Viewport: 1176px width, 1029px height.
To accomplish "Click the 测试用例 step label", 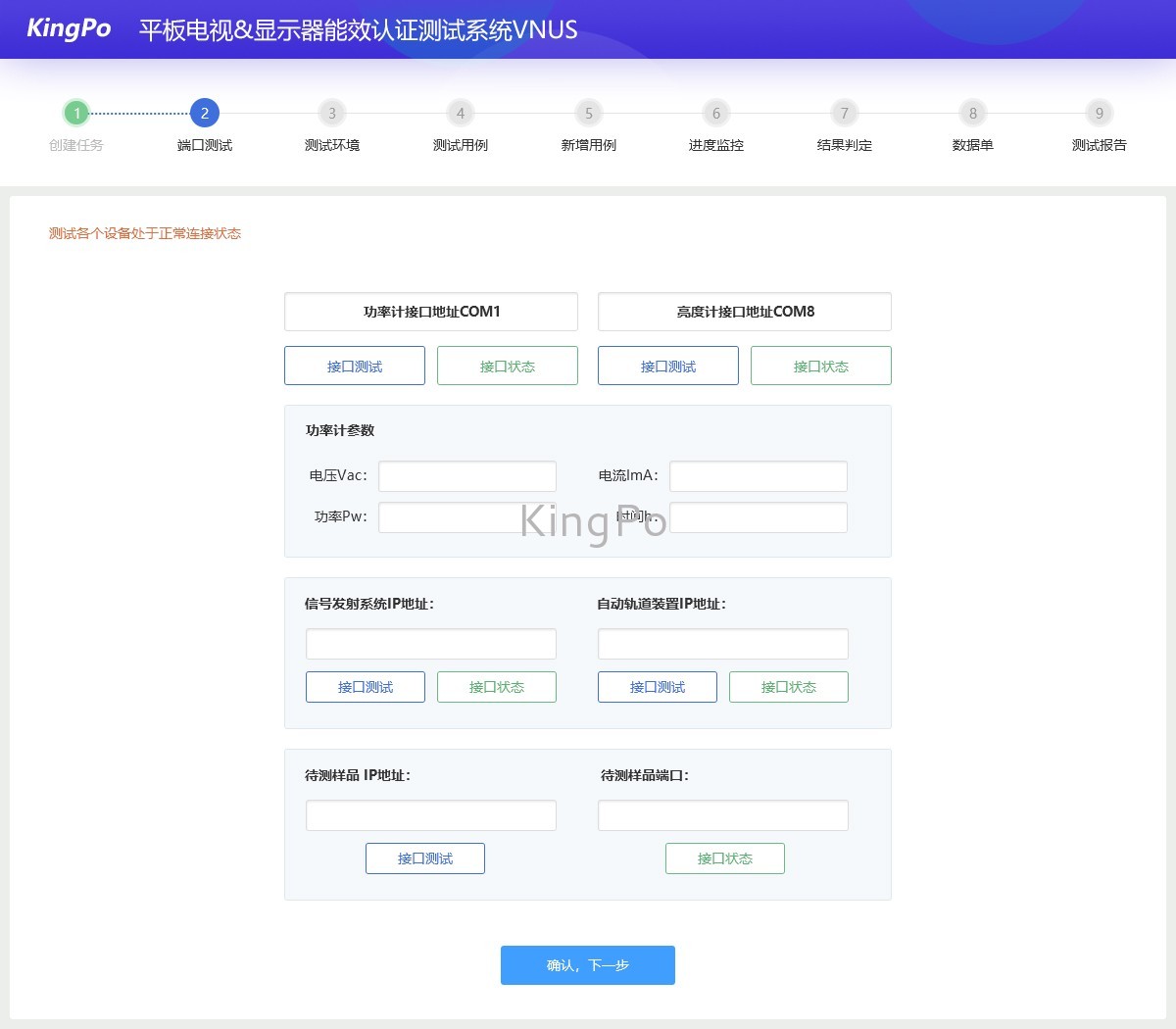I will (x=461, y=145).
